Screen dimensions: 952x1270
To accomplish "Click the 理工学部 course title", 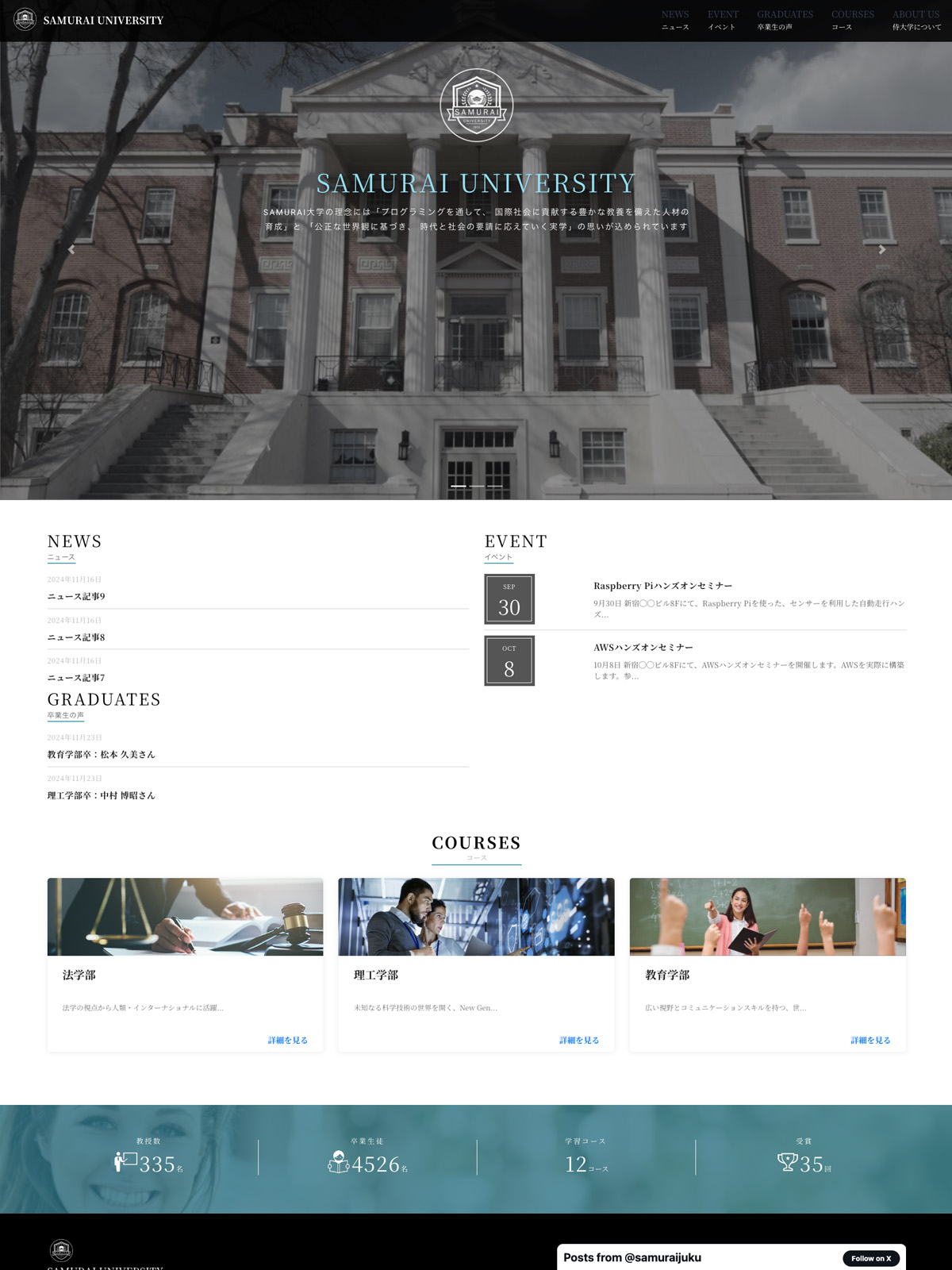I will coord(376,975).
